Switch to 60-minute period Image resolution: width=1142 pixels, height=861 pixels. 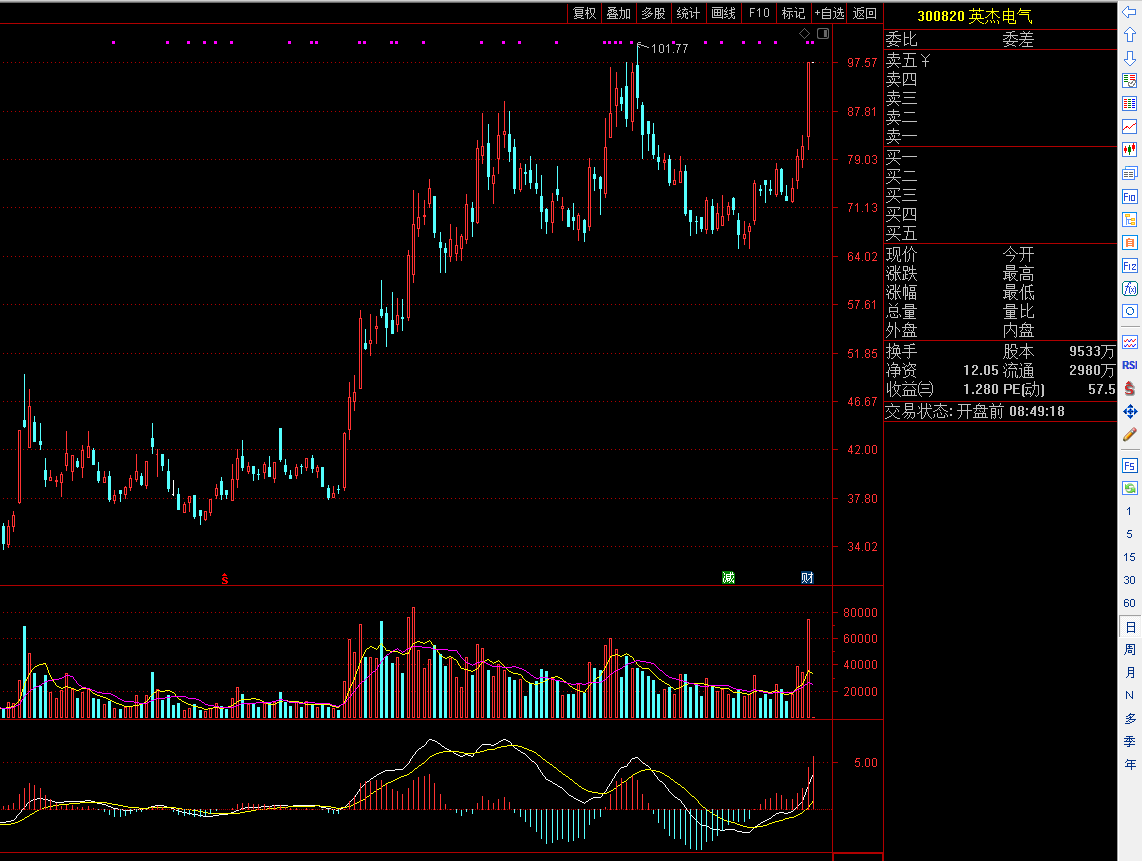point(1129,603)
